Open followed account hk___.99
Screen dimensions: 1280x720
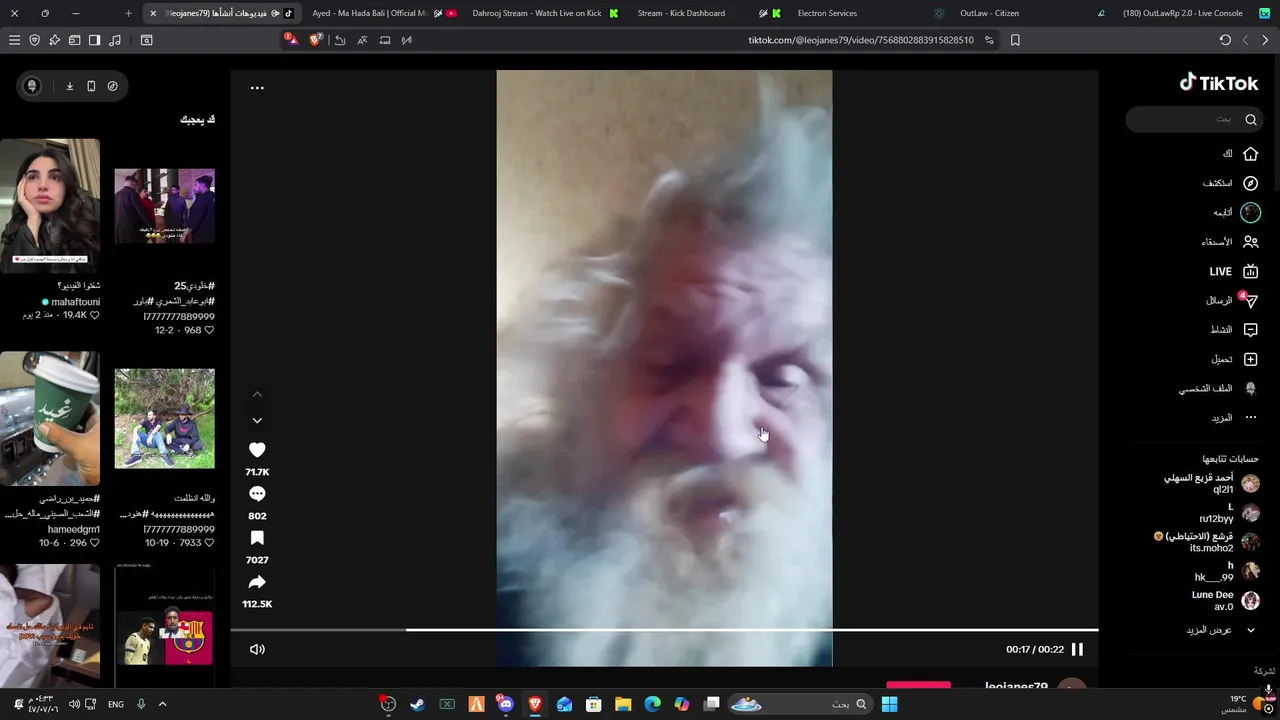(1226, 571)
